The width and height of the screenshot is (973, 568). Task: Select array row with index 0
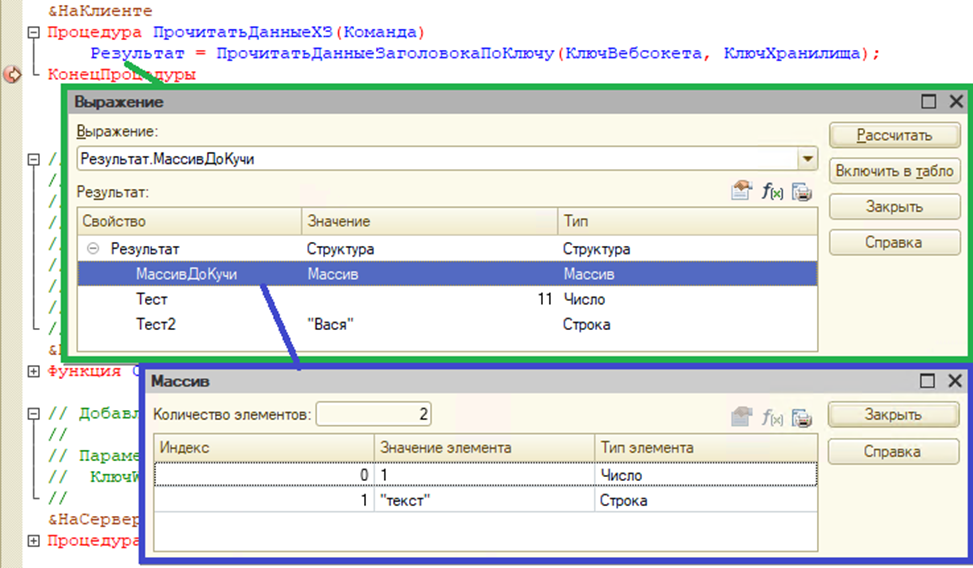(x=485, y=475)
